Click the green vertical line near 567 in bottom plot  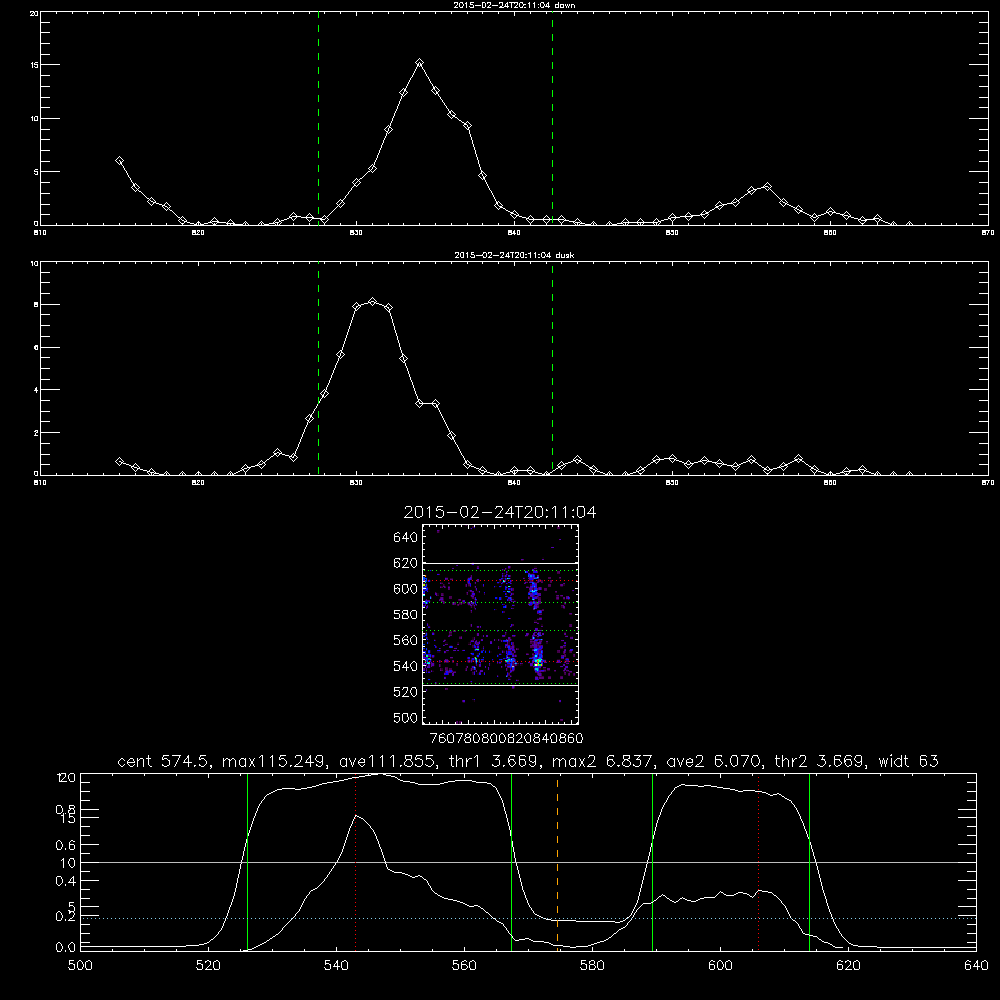511,861
